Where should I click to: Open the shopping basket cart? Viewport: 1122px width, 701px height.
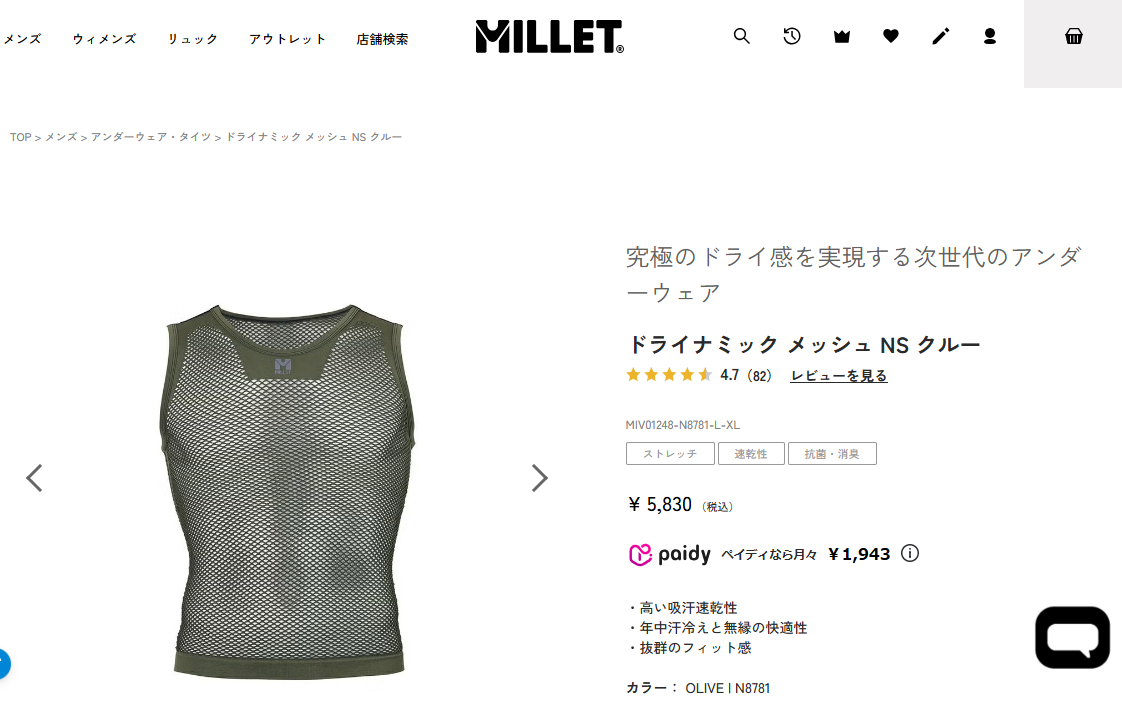coord(1073,36)
